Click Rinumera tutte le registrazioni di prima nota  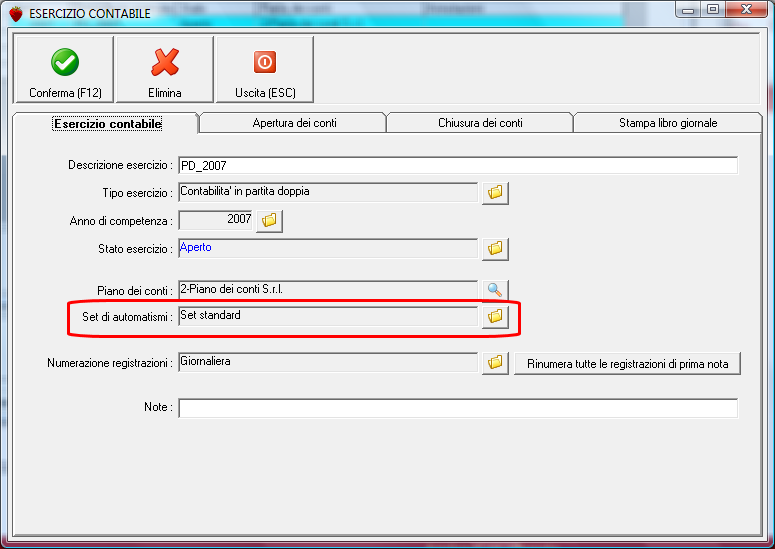pyautogui.click(x=627, y=364)
